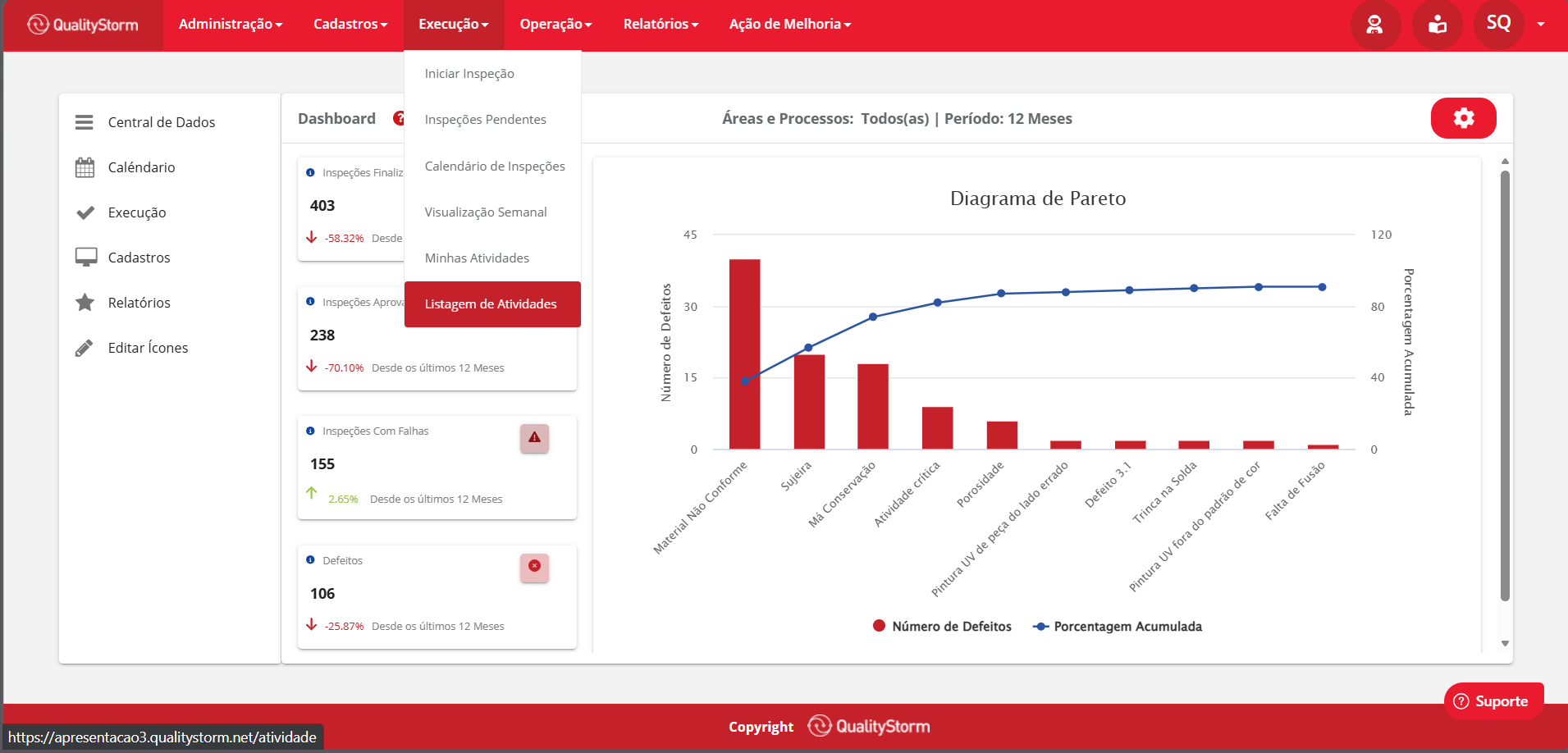Open the SQ user avatar

1499,24
